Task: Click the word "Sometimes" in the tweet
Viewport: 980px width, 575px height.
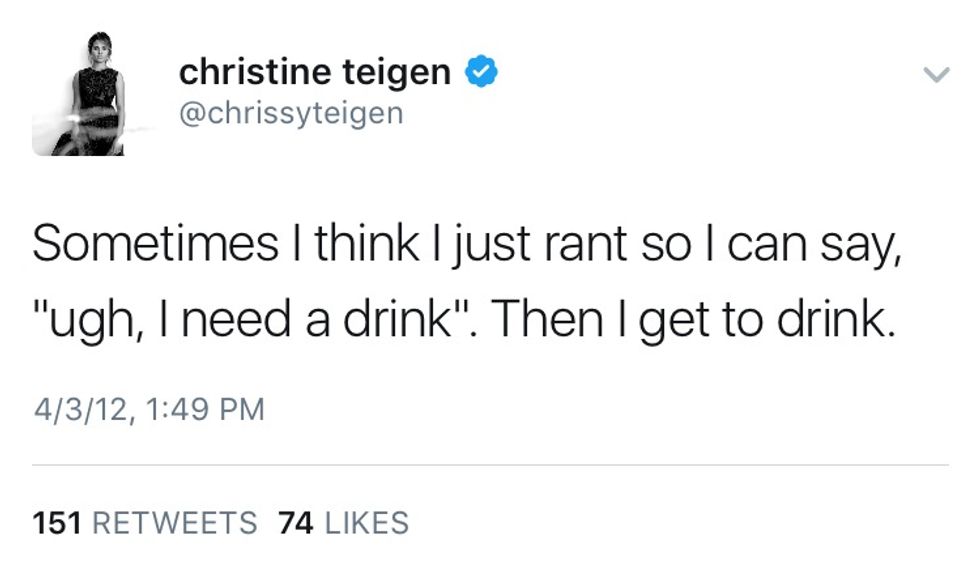Action: pyautogui.click(x=155, y=244)
